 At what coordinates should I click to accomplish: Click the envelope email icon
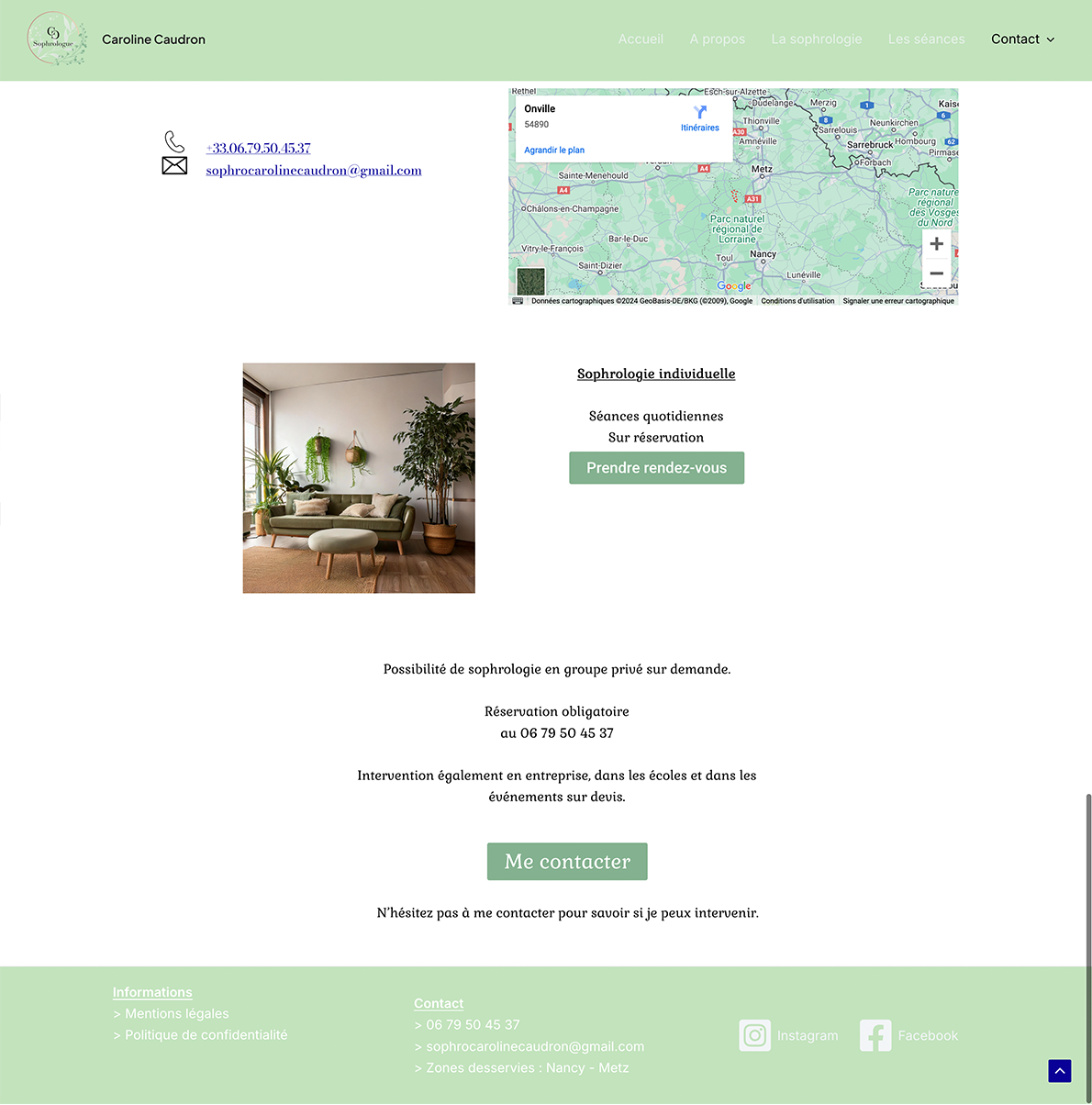point(174,165)
